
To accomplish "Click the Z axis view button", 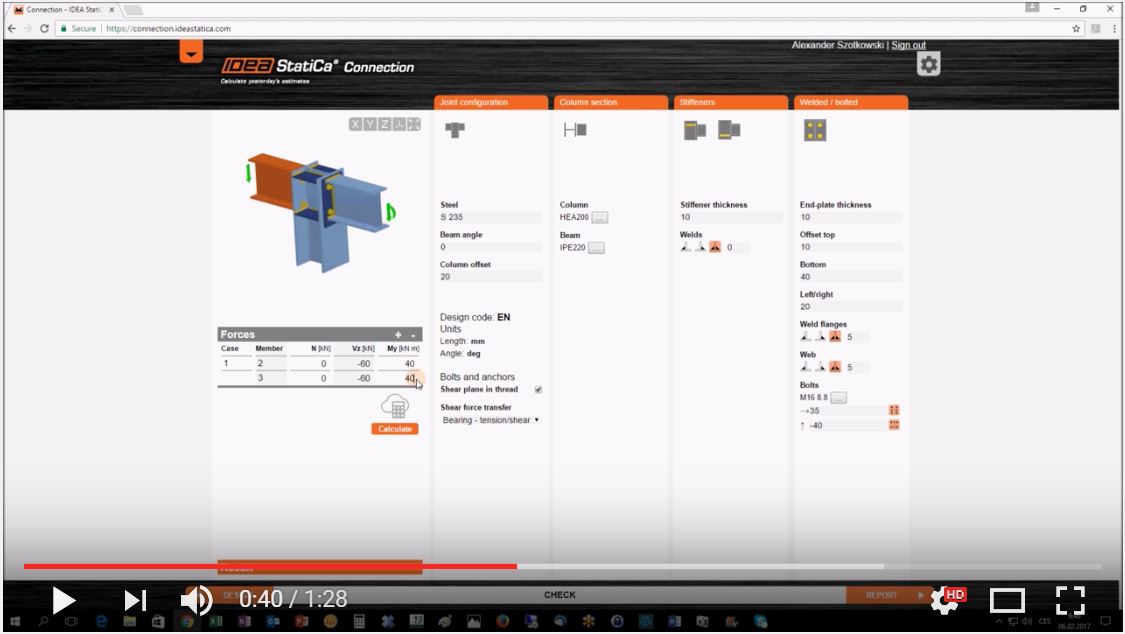I will [385, 124].
